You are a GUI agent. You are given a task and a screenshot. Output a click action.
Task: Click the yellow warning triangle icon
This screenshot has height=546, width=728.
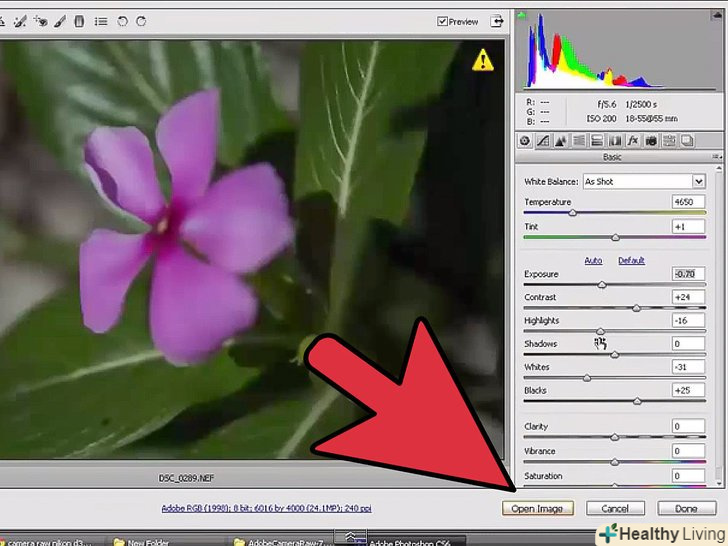coord(484,61)
